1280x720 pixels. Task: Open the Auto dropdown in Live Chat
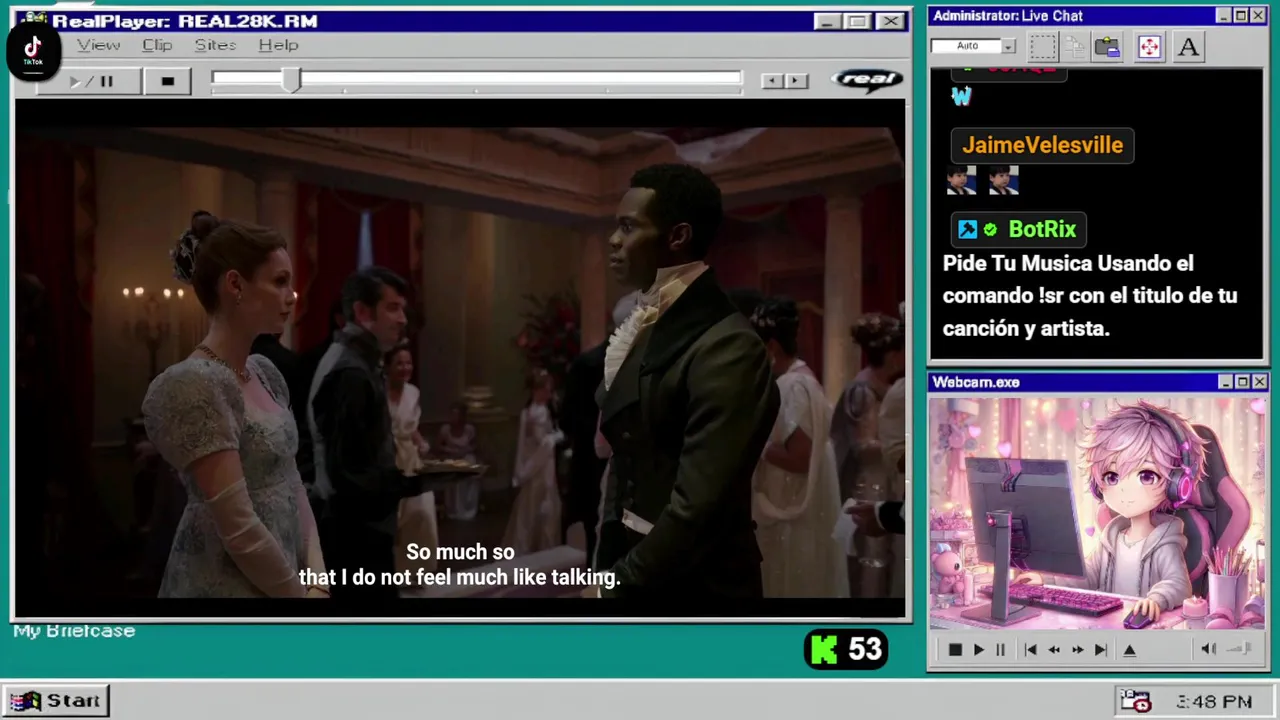pyautogui.click(x=1009, y=46)
